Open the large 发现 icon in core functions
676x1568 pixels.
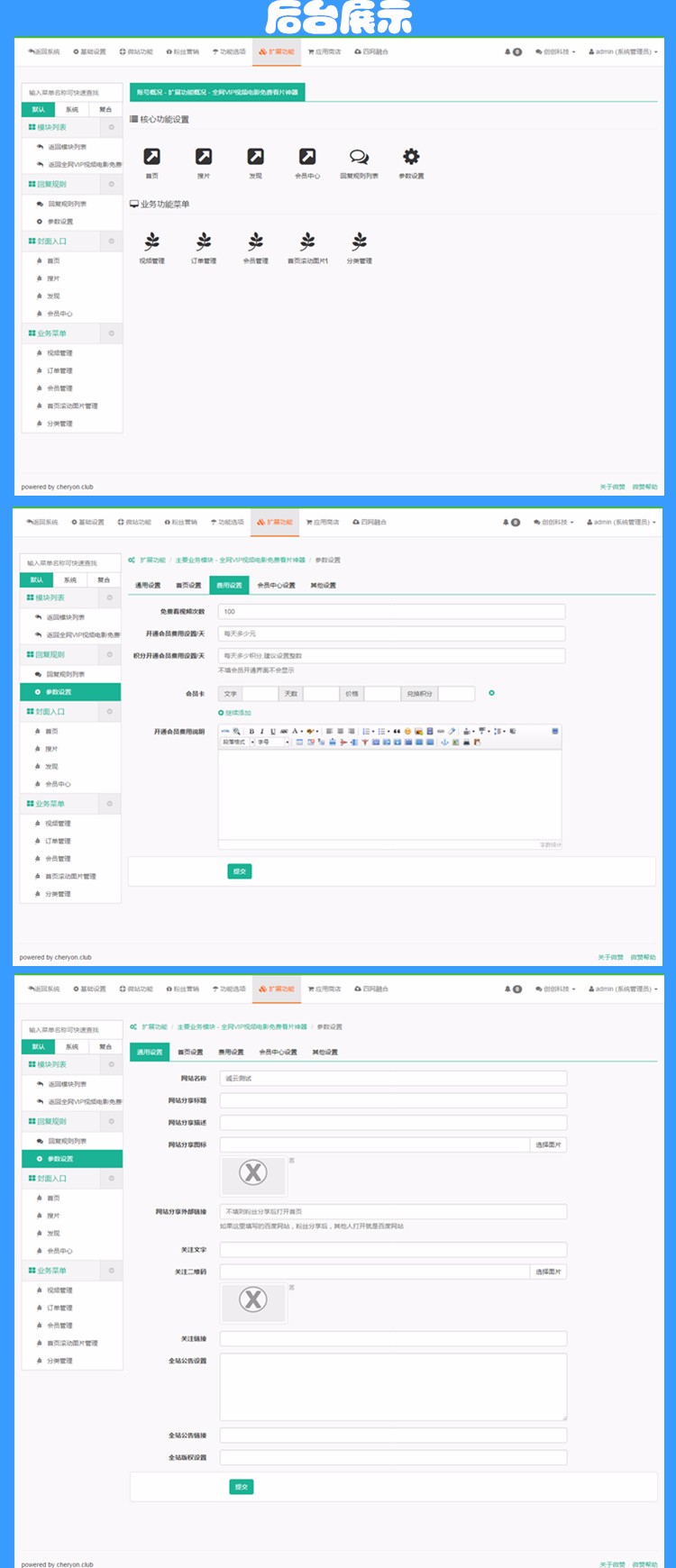pyautogui.click(x=256, y=157)
